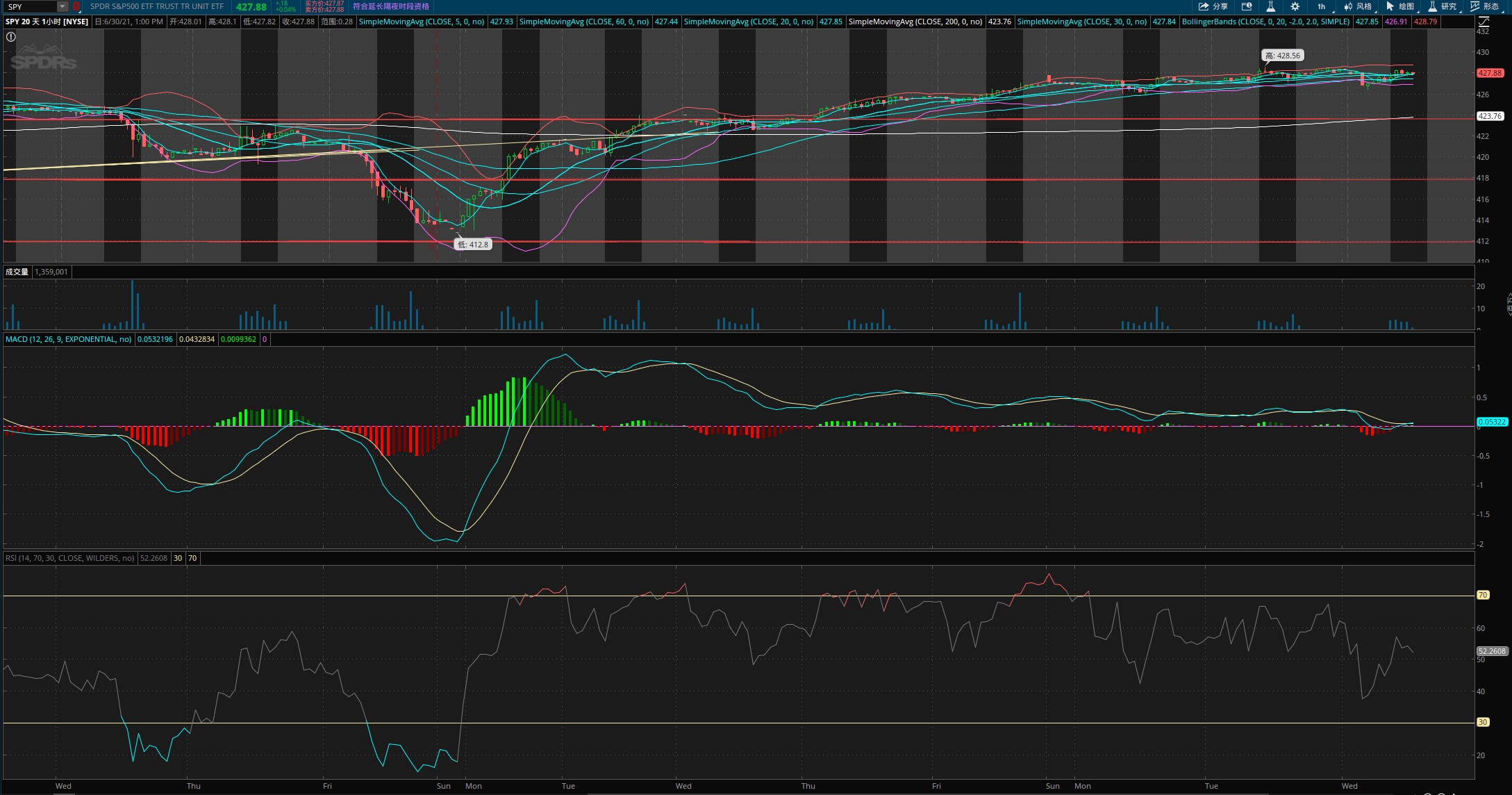The height and width of the screenshot is (795, 1512).
Task: Select the 'SPY 20 天 1小时 [NYSE]' chart label
Action: pos(47,22)
